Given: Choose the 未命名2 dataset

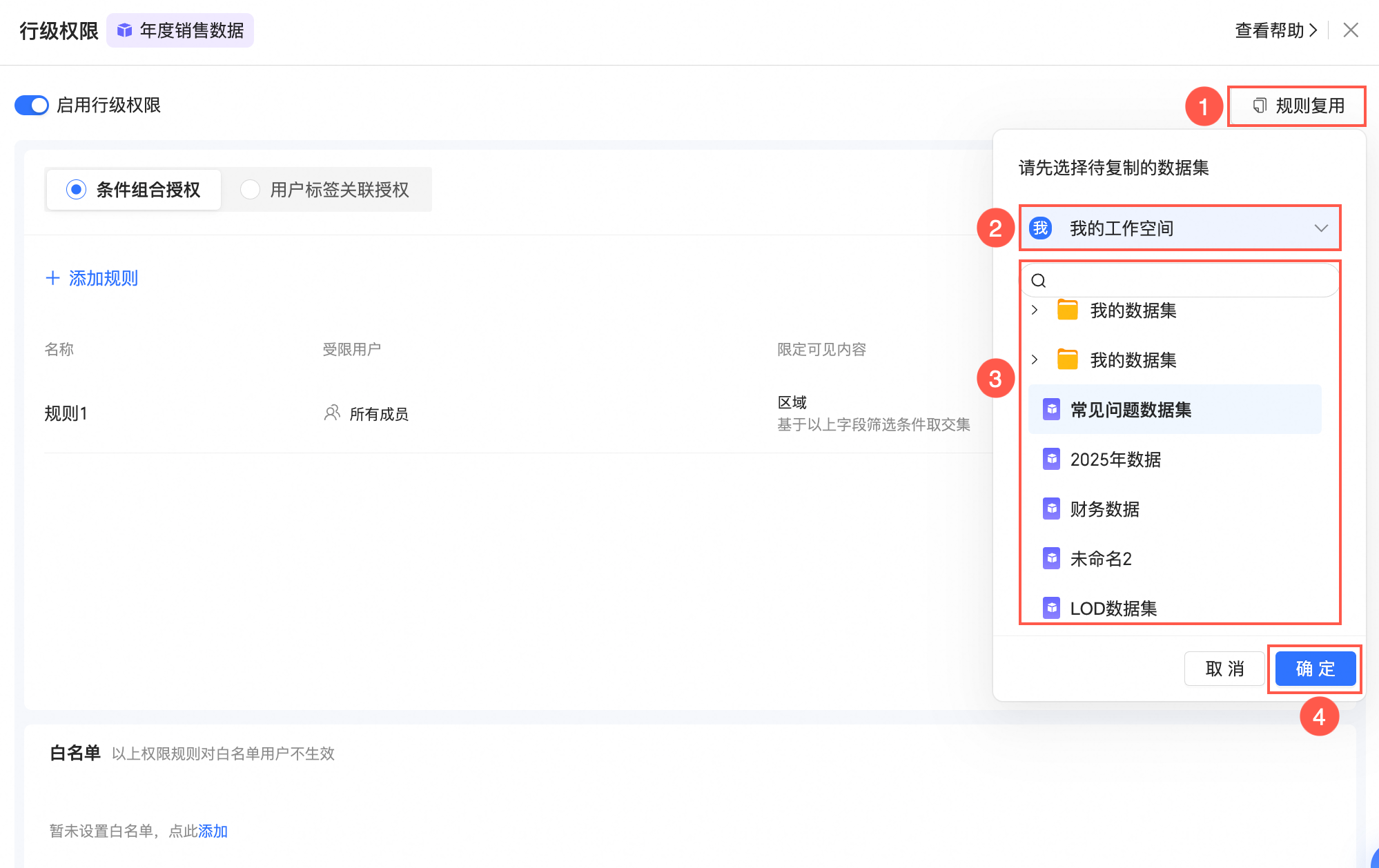Looking at the screenshot, I should 1101,558.
